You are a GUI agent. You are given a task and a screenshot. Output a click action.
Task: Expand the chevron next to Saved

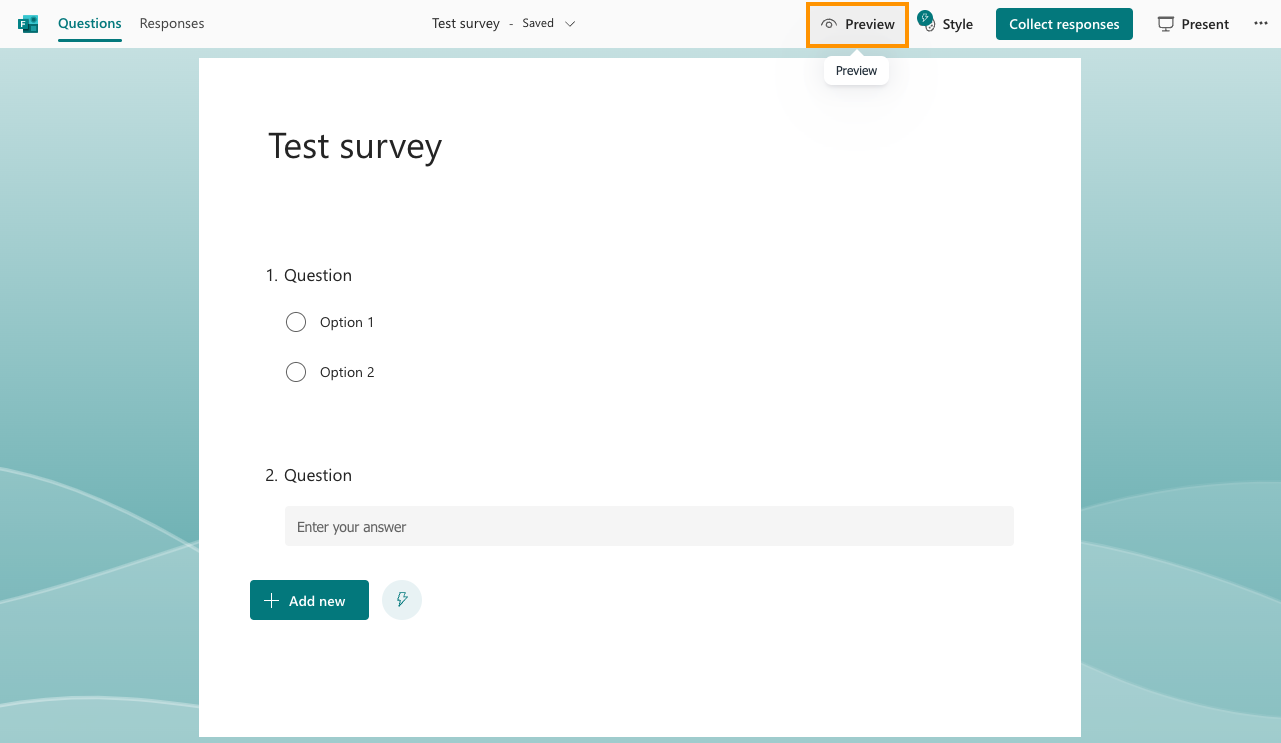pyautogui.click(x=570, y=24)
